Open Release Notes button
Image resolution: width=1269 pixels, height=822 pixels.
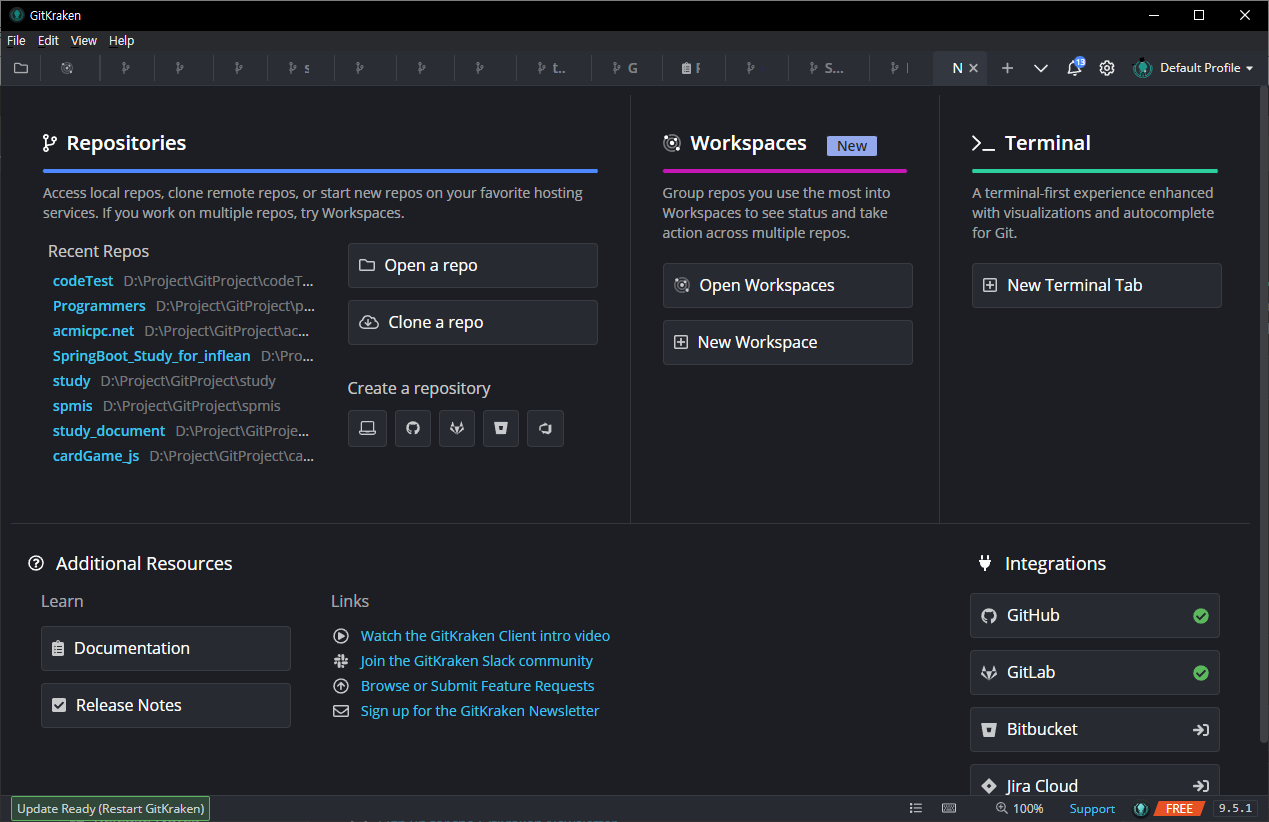tap(166, 705)
